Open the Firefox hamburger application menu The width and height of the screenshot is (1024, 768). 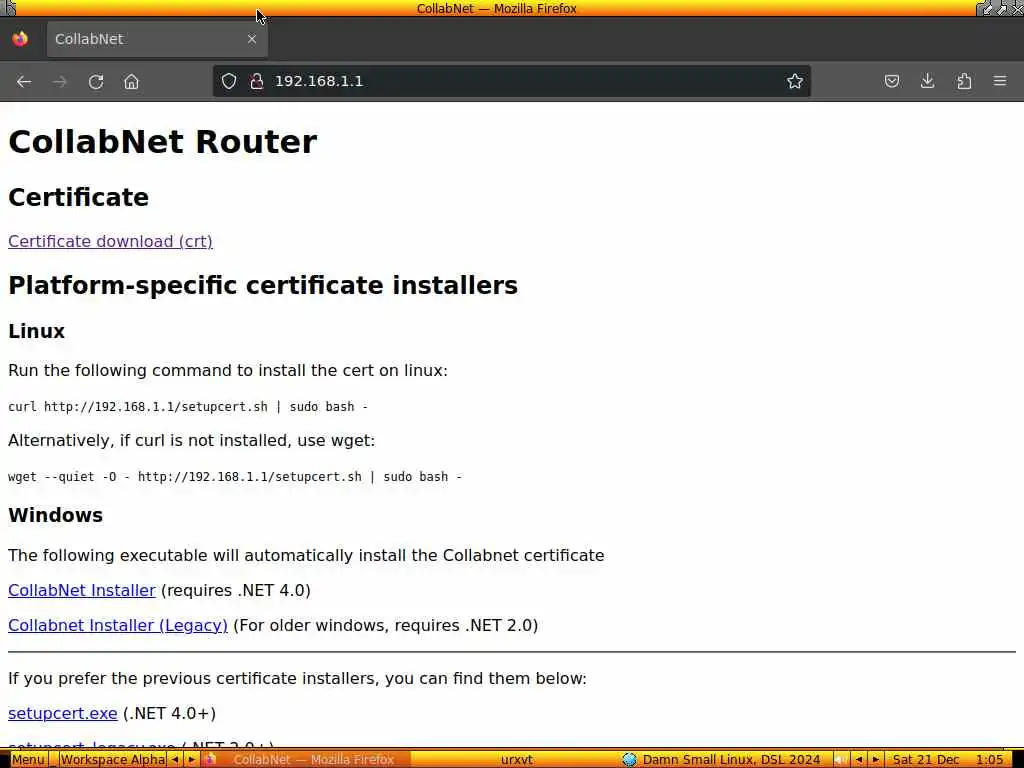1000,81
